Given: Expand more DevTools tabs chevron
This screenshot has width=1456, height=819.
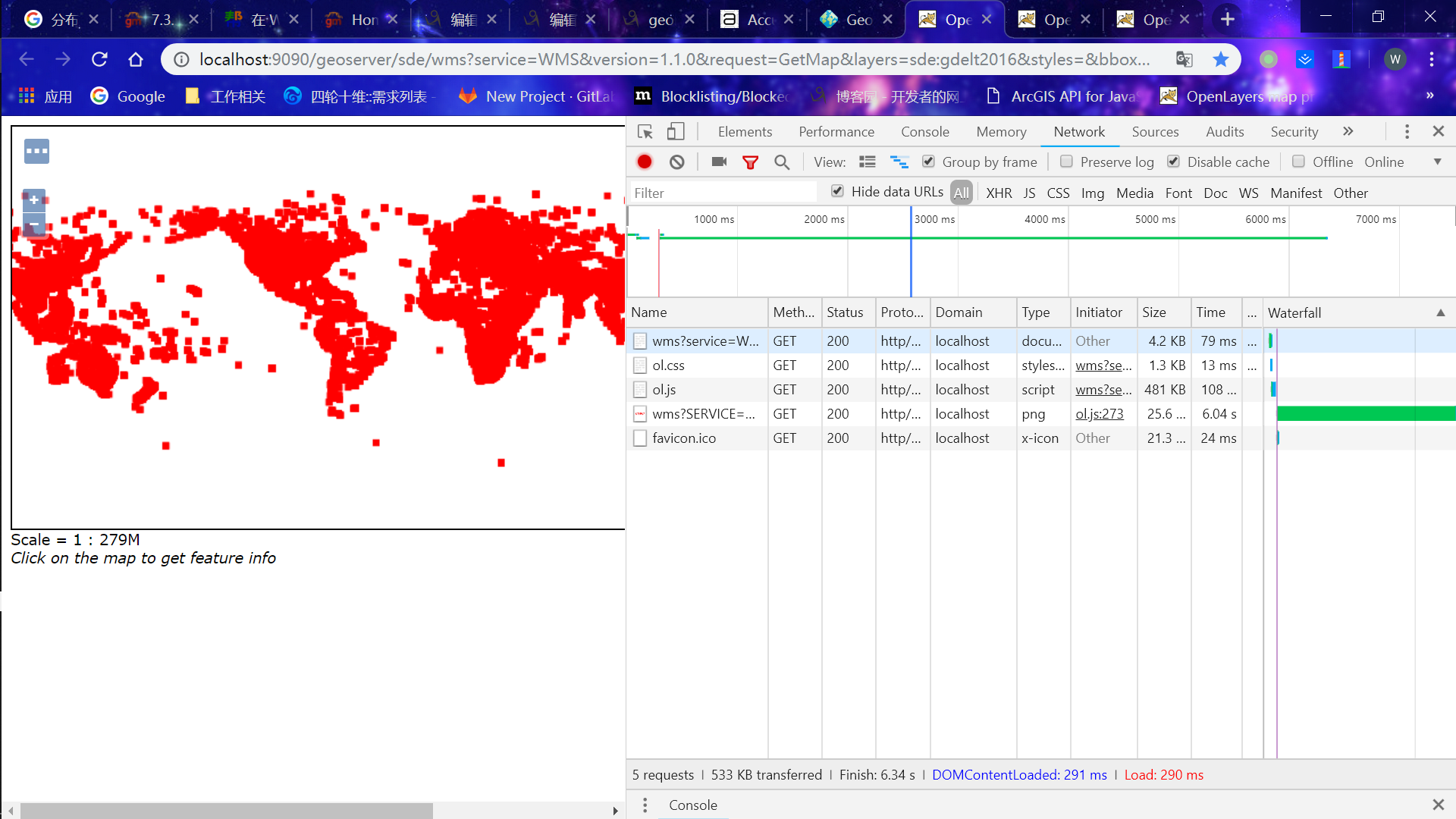Looking at the screenshot, I should point(1348,131).
